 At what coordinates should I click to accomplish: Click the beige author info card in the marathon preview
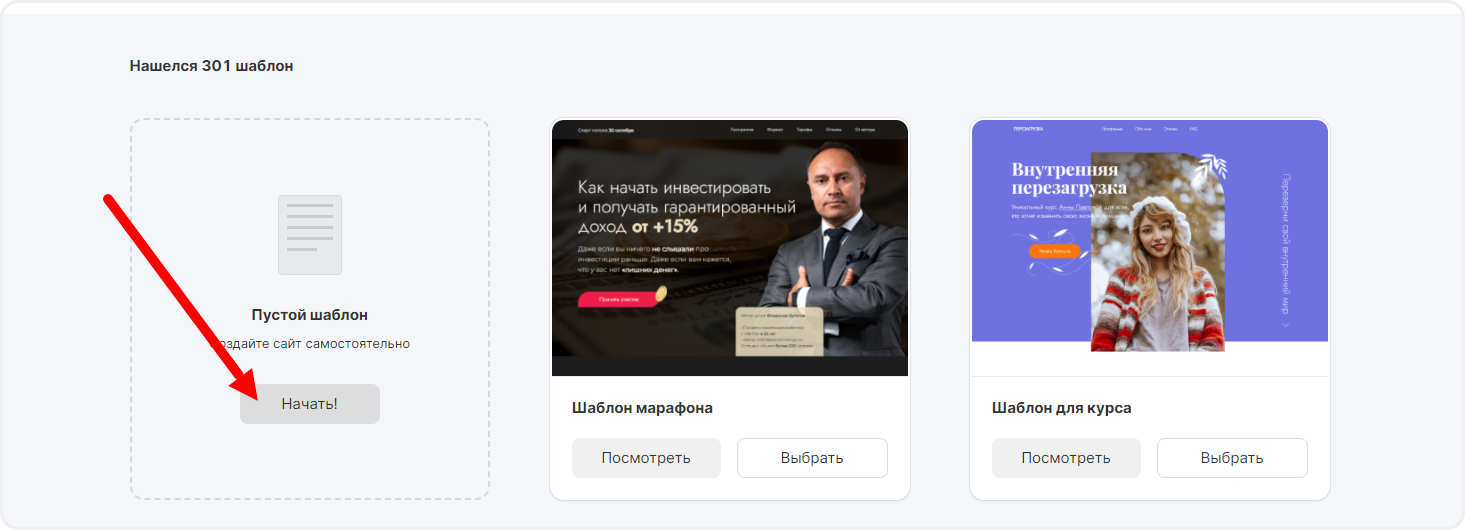click(x=779, y=331)
